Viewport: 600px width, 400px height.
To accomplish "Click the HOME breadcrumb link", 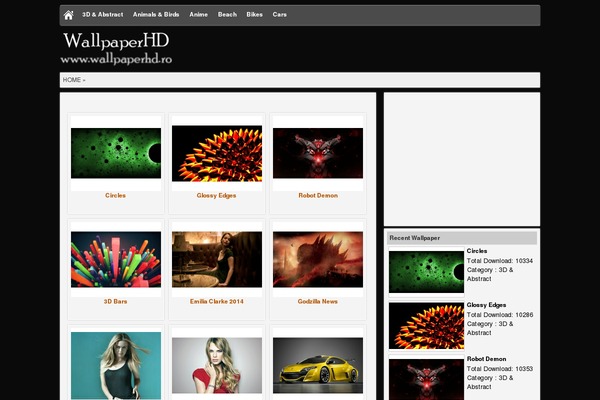I will pyautogui.click(x=72, y=80).
